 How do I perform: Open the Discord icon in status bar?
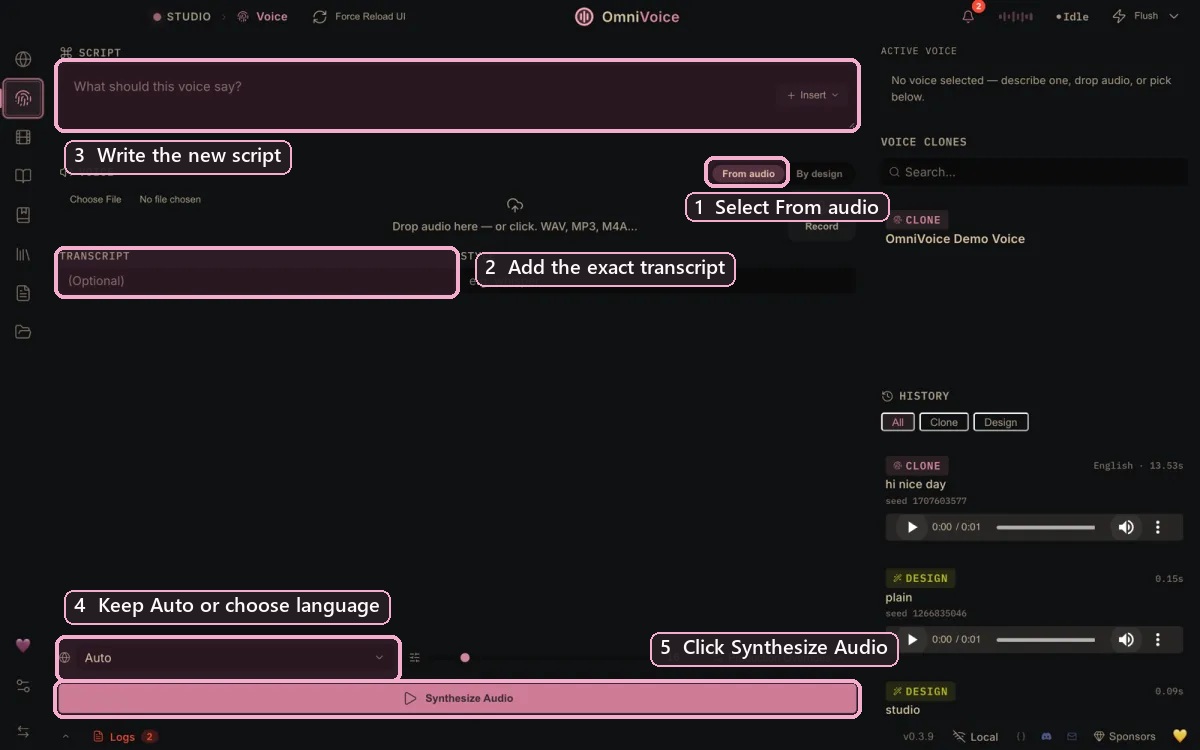[1047, 736]
